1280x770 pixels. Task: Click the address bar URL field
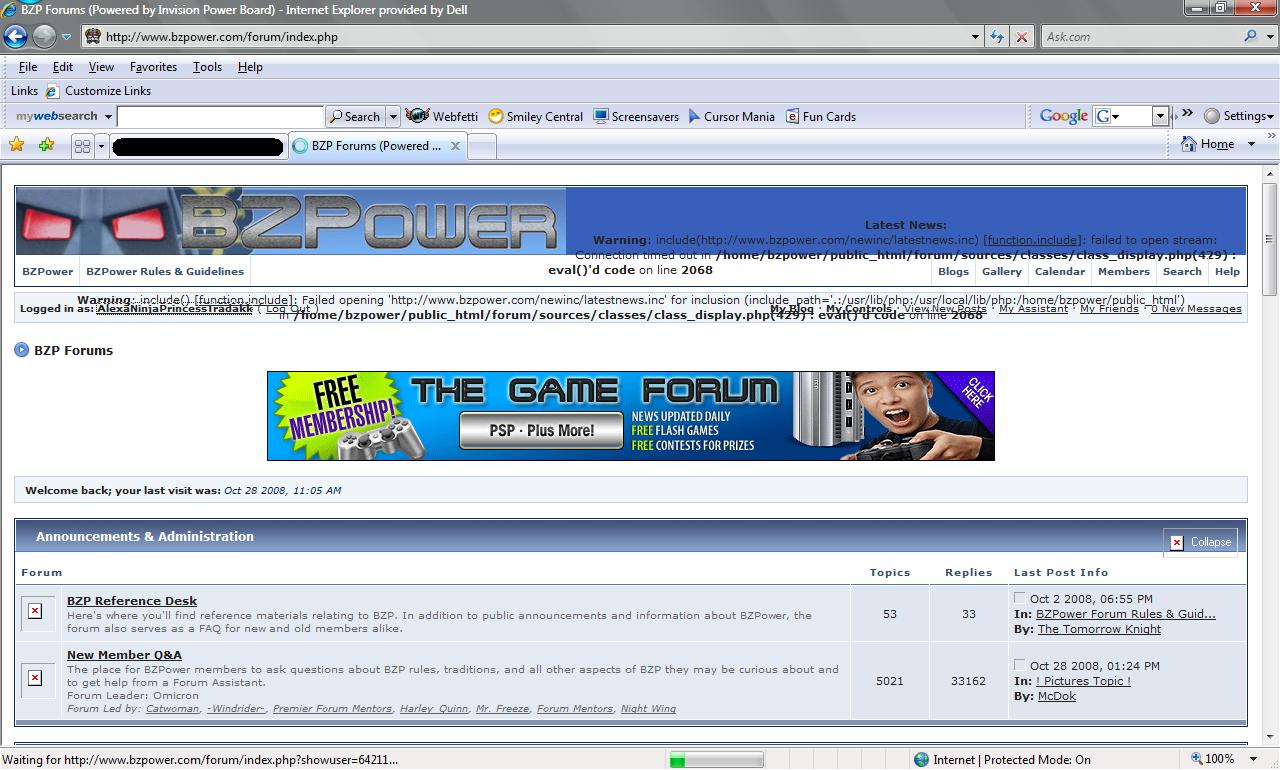point(525,37)
